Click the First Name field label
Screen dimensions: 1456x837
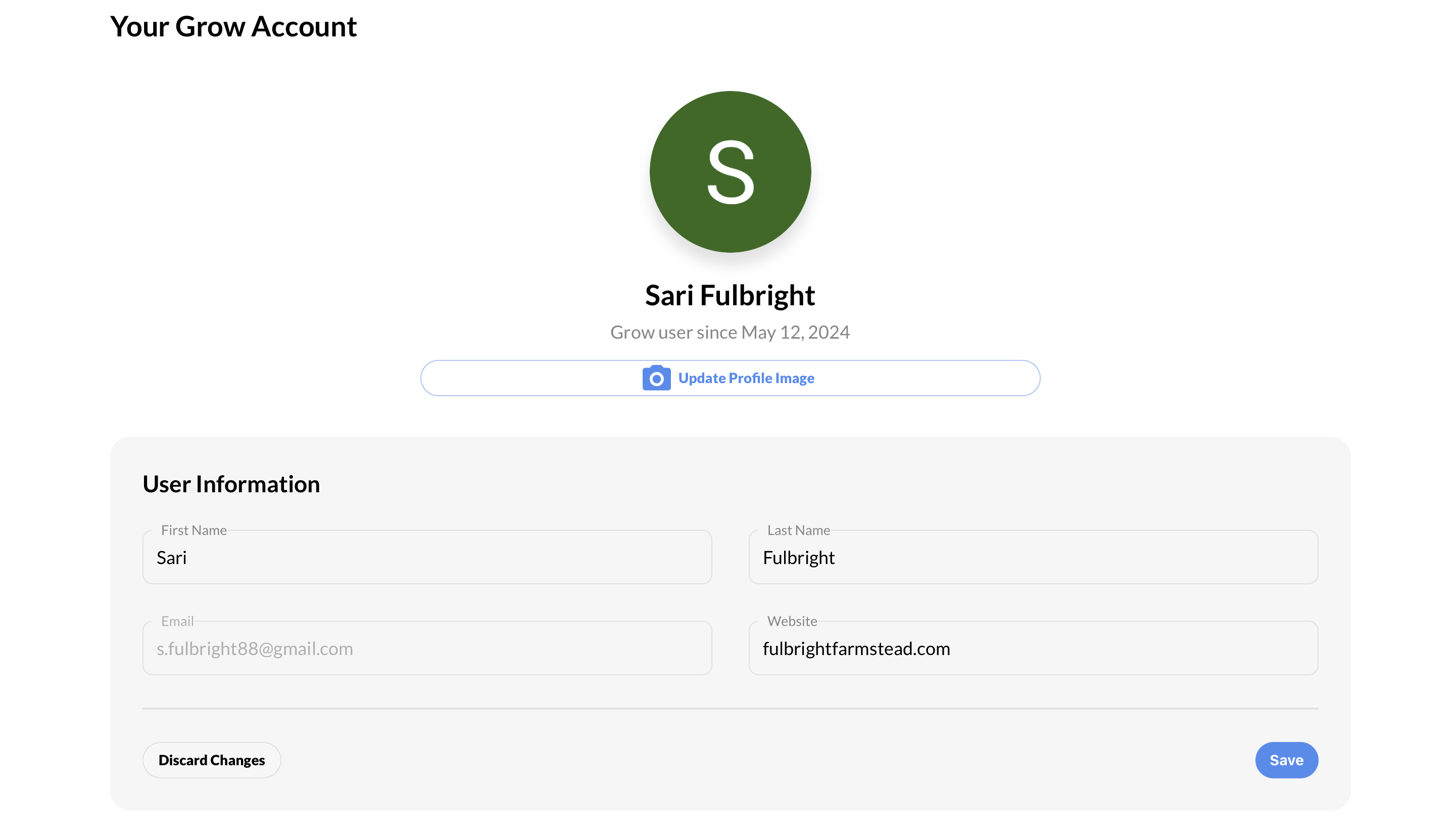pyautogui.click(x=193, y=530)
